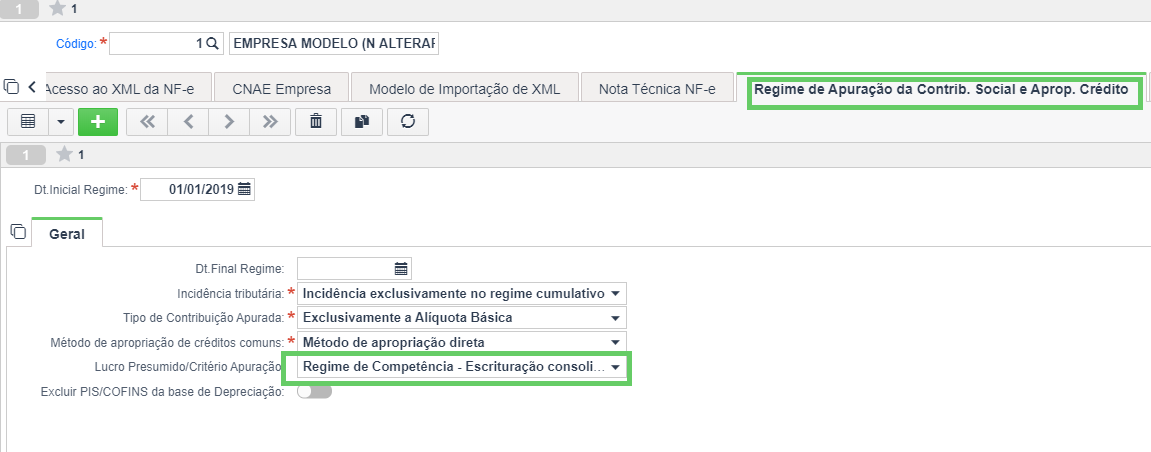The image size is (1151, 452).
Task: Switch to Modelo de Importação de XML tab
Action: tap(465, 90)
